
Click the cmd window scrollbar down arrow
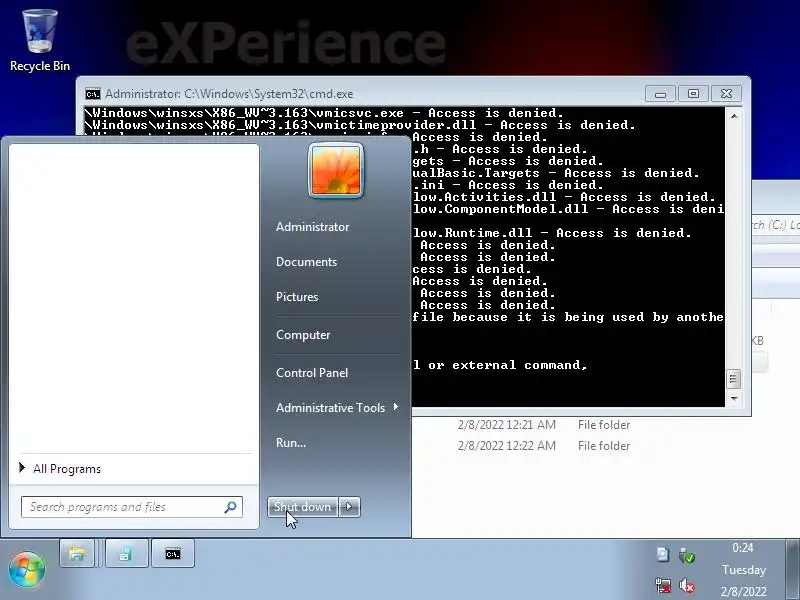(x=734, y=398)
